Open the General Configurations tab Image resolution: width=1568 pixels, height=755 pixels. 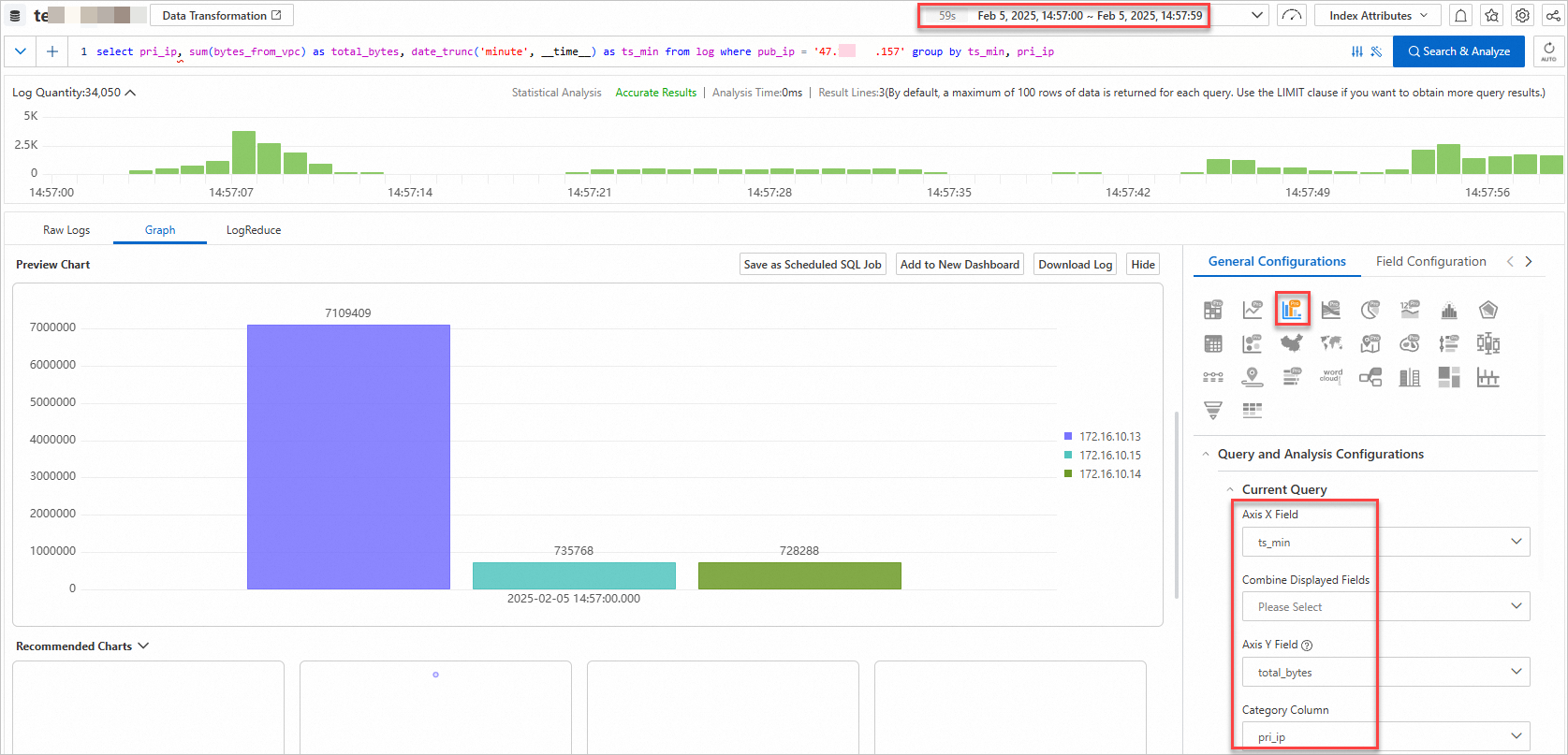pyautogui.click(x=1277, y=262)
